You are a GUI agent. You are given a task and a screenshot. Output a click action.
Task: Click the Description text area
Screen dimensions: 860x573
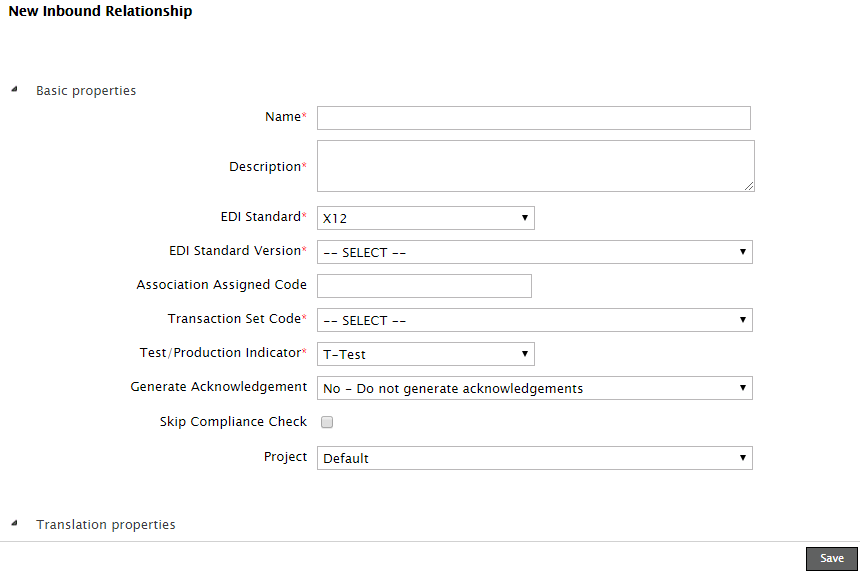[533, 165]
